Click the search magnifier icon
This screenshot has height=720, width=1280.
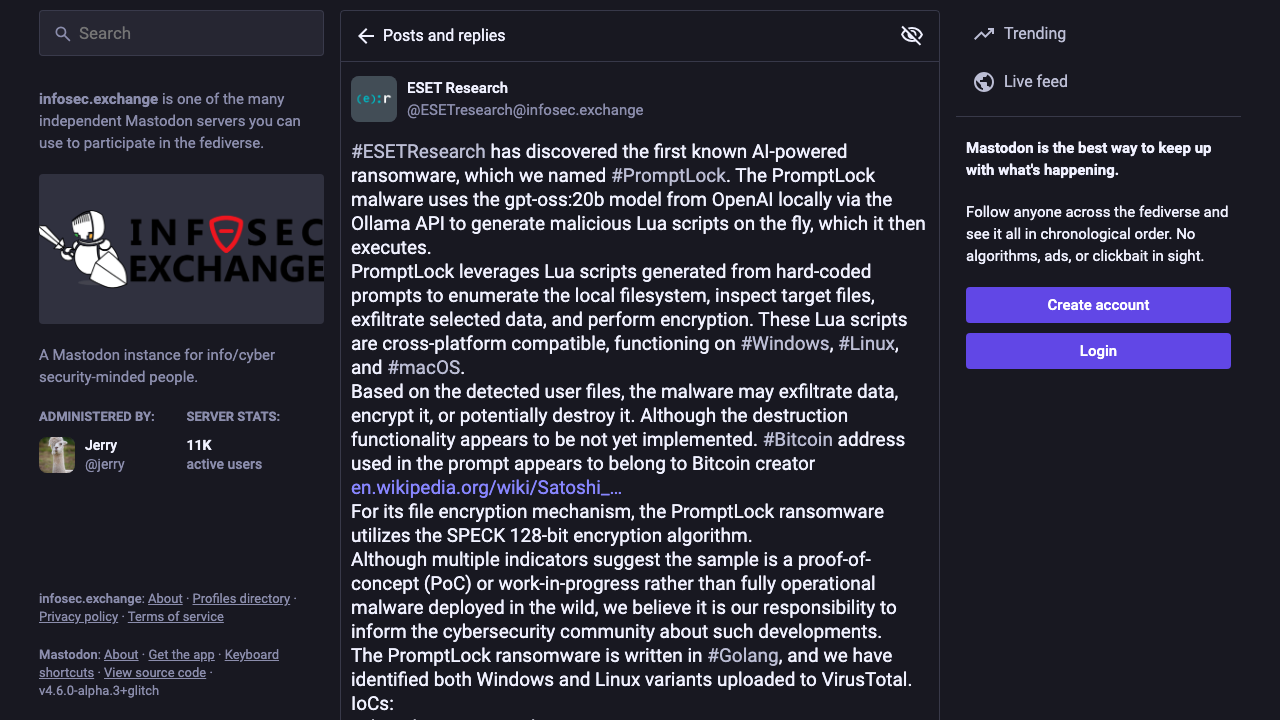62,34
